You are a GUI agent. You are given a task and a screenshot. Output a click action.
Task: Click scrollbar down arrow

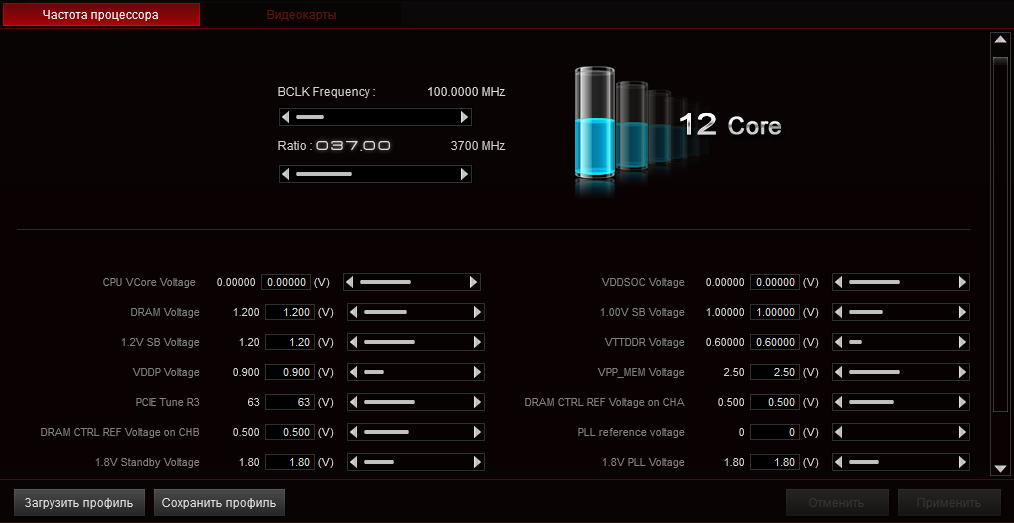[x=1000, y=469]
